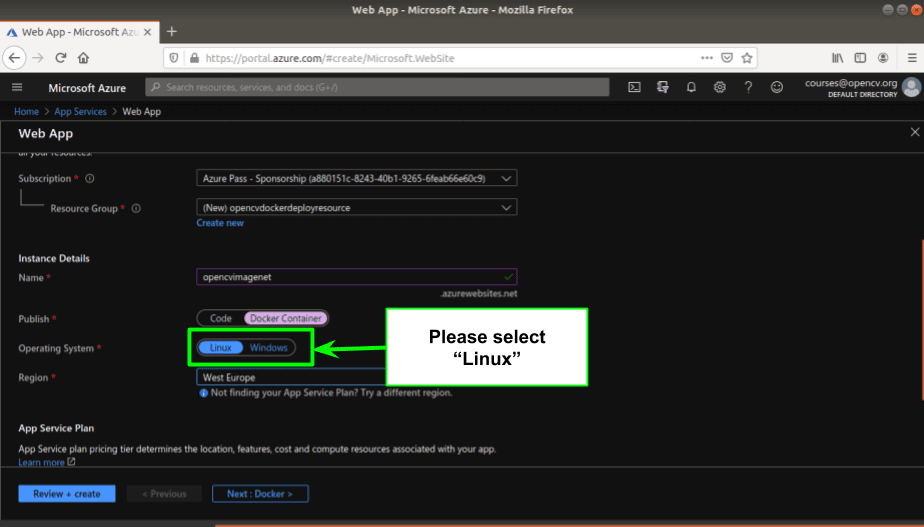
Task: Reload the Azure portal page
Action: 60,58
